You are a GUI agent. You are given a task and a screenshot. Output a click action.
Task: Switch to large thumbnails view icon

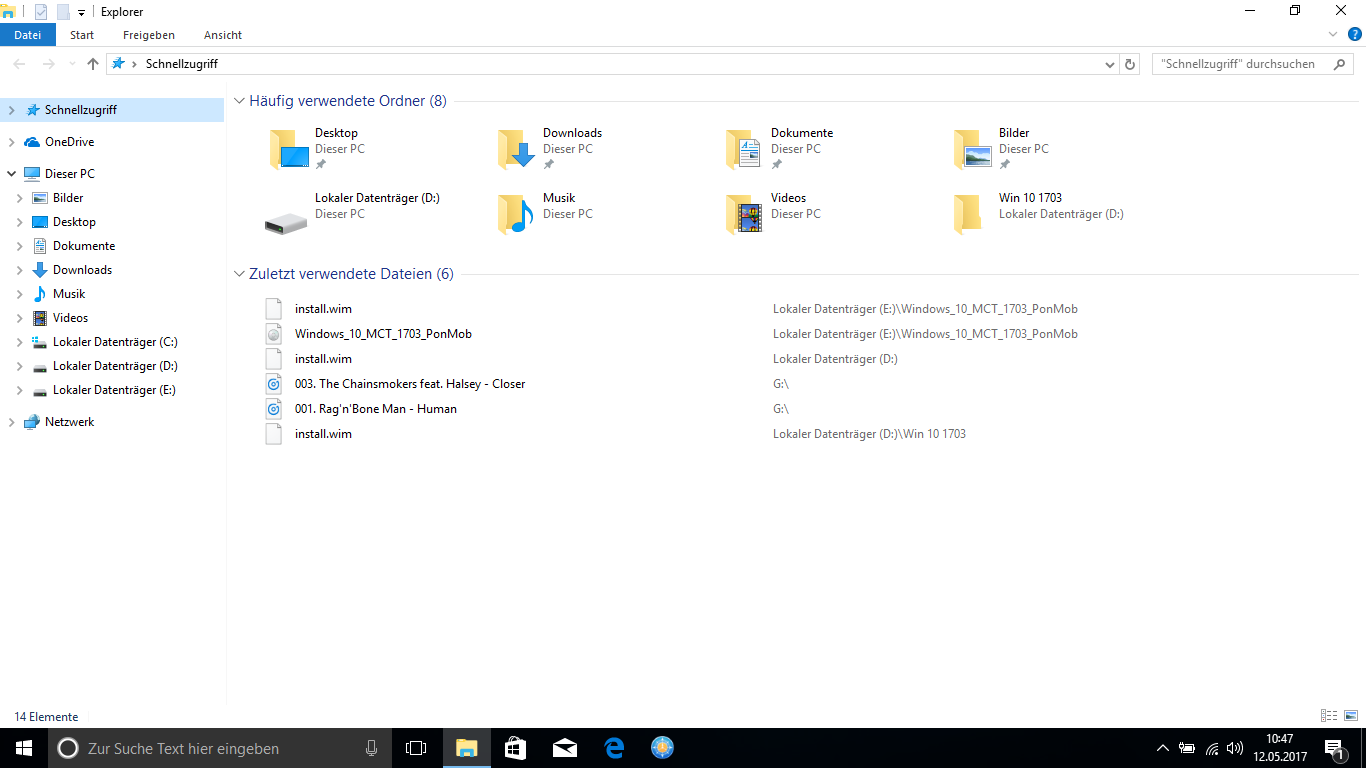(x=1351, y=716)
